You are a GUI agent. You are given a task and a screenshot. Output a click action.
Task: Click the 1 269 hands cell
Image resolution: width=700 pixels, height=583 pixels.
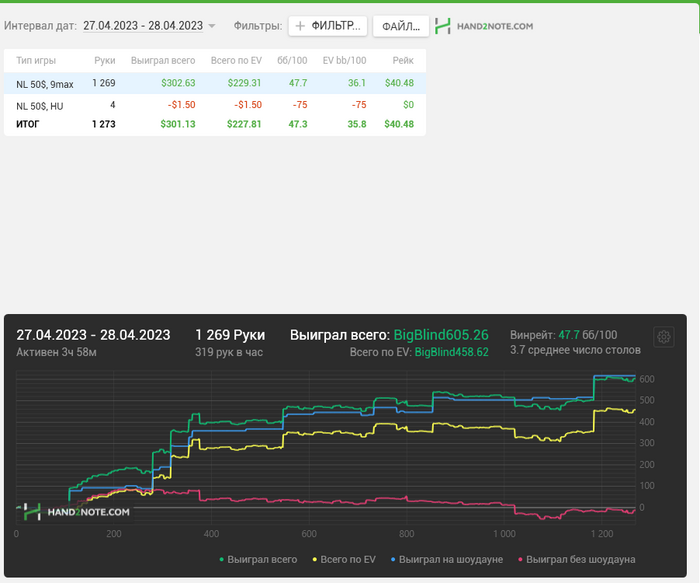point(104,83)
